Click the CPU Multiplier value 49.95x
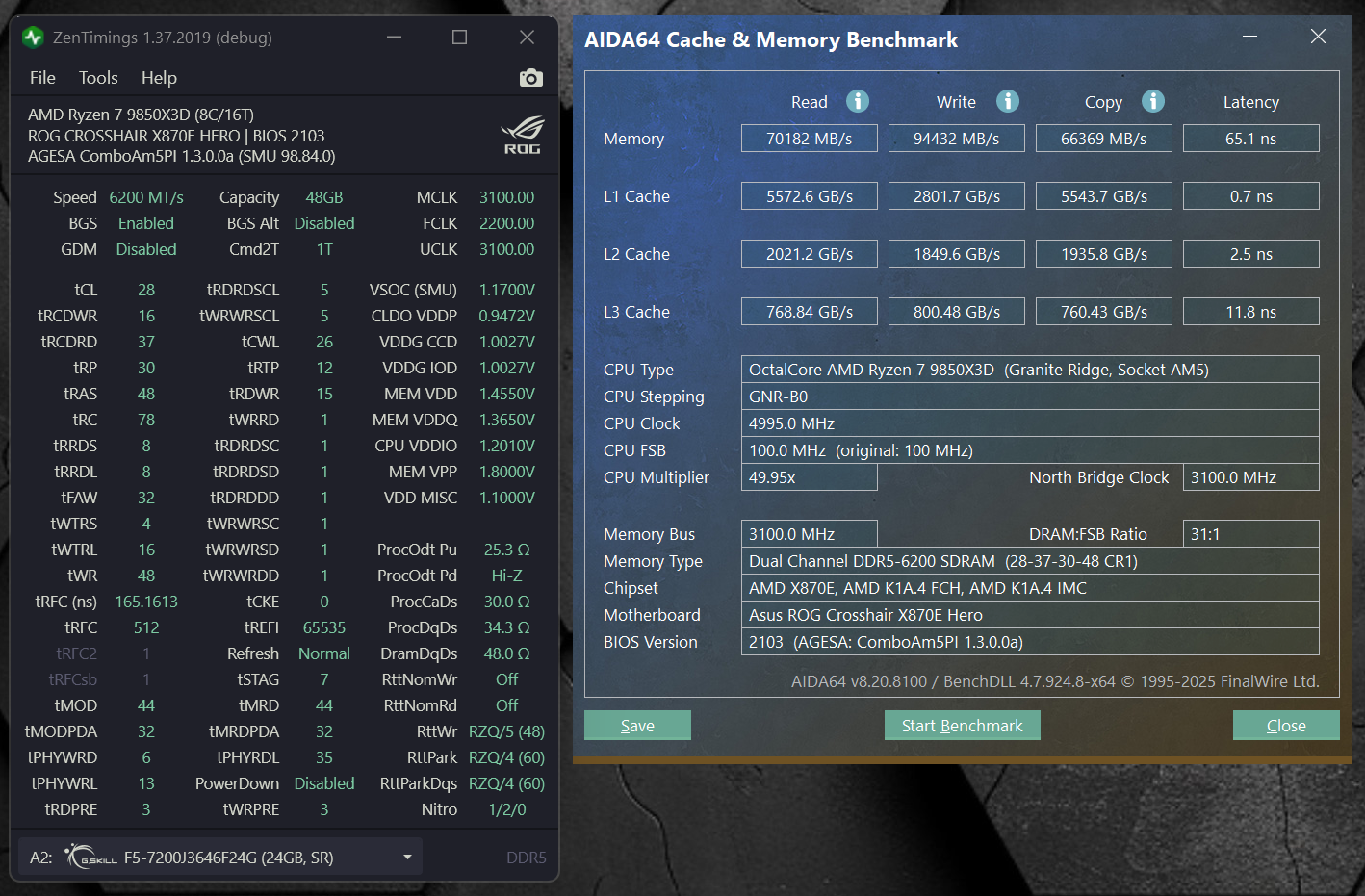This screenshot has width=1365, height=896. (810, 477)
